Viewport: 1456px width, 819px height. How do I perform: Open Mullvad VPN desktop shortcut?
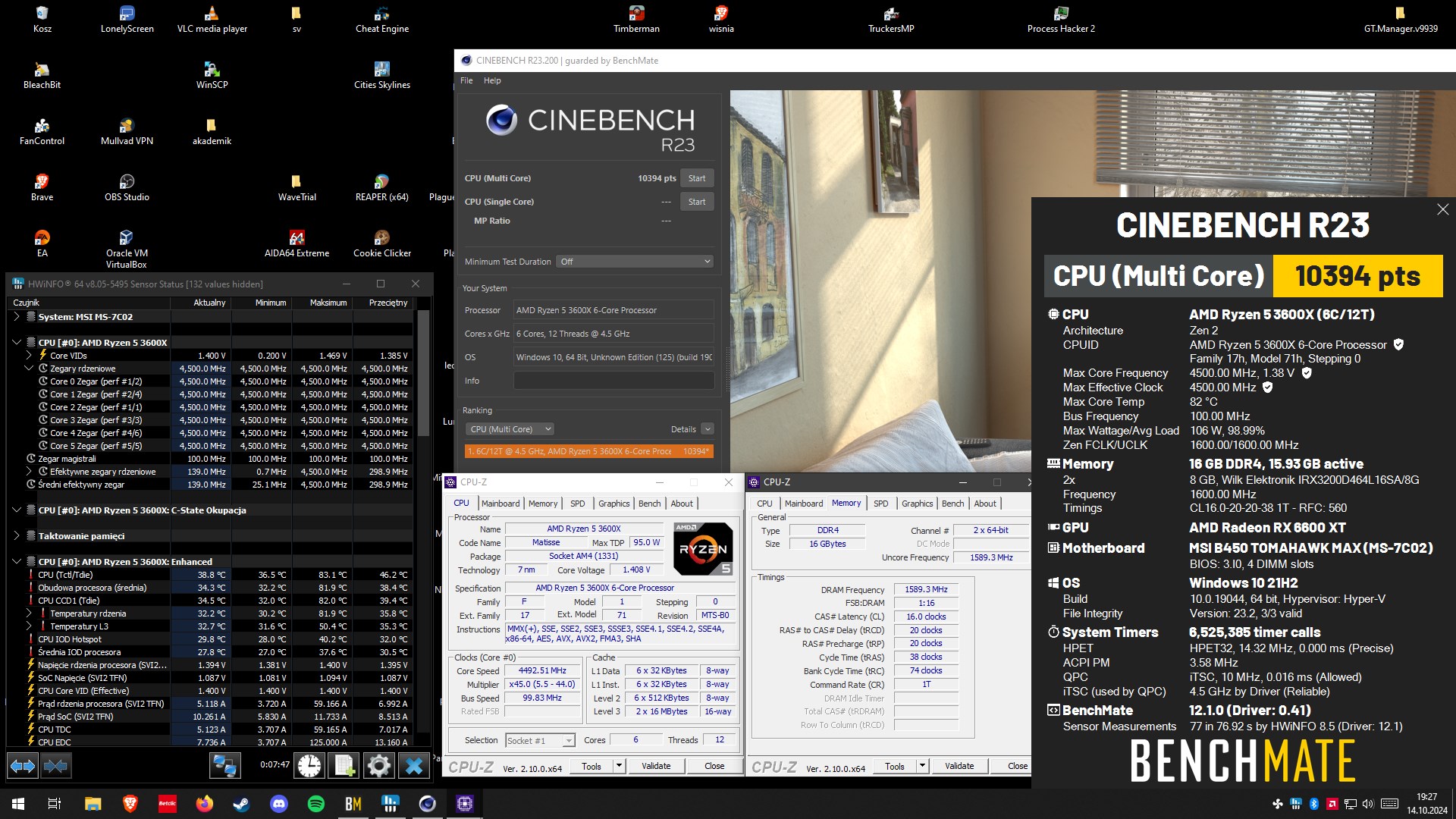click(x=127, y=132)
